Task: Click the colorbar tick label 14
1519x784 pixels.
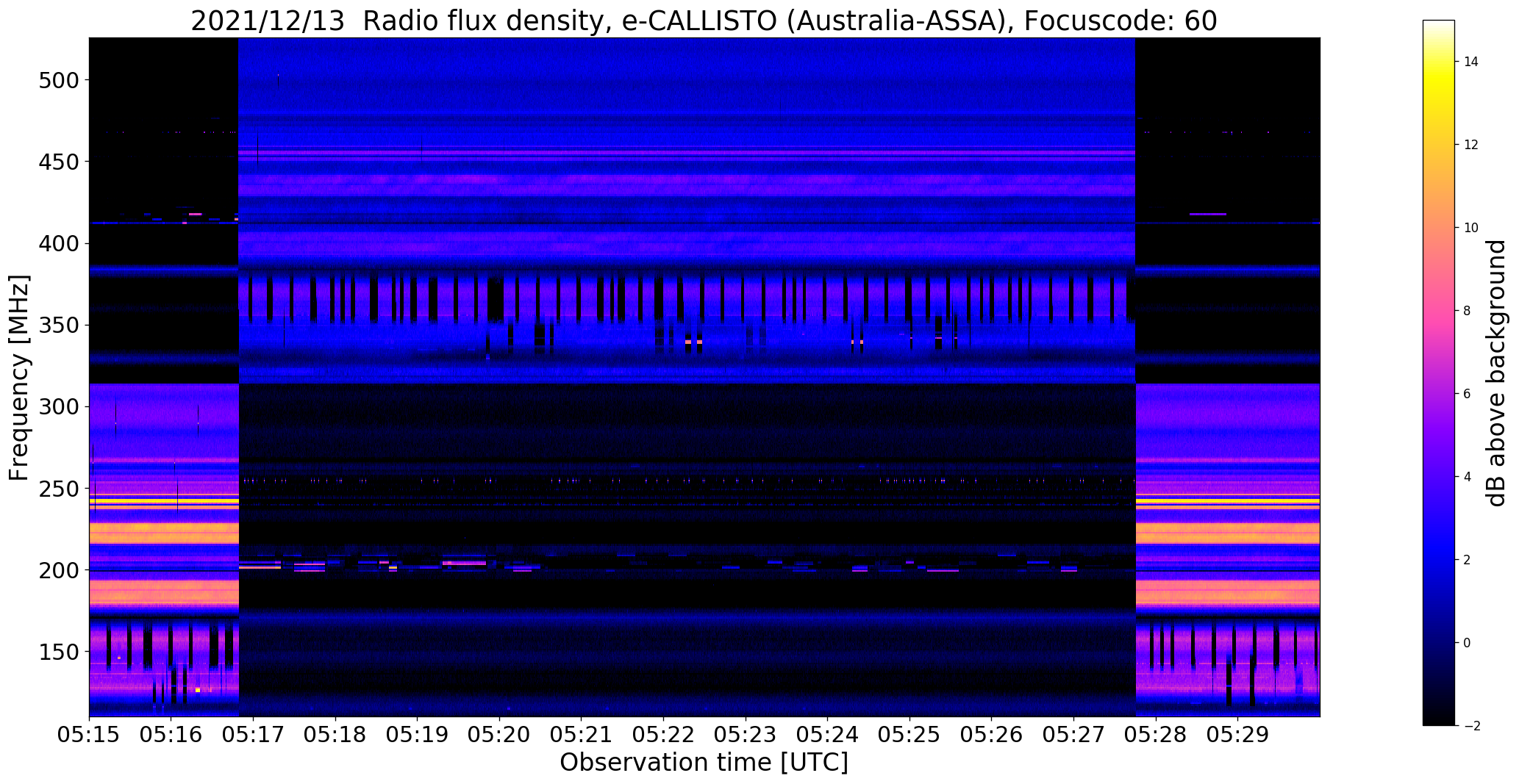Action: click(x=1471, y=62)
